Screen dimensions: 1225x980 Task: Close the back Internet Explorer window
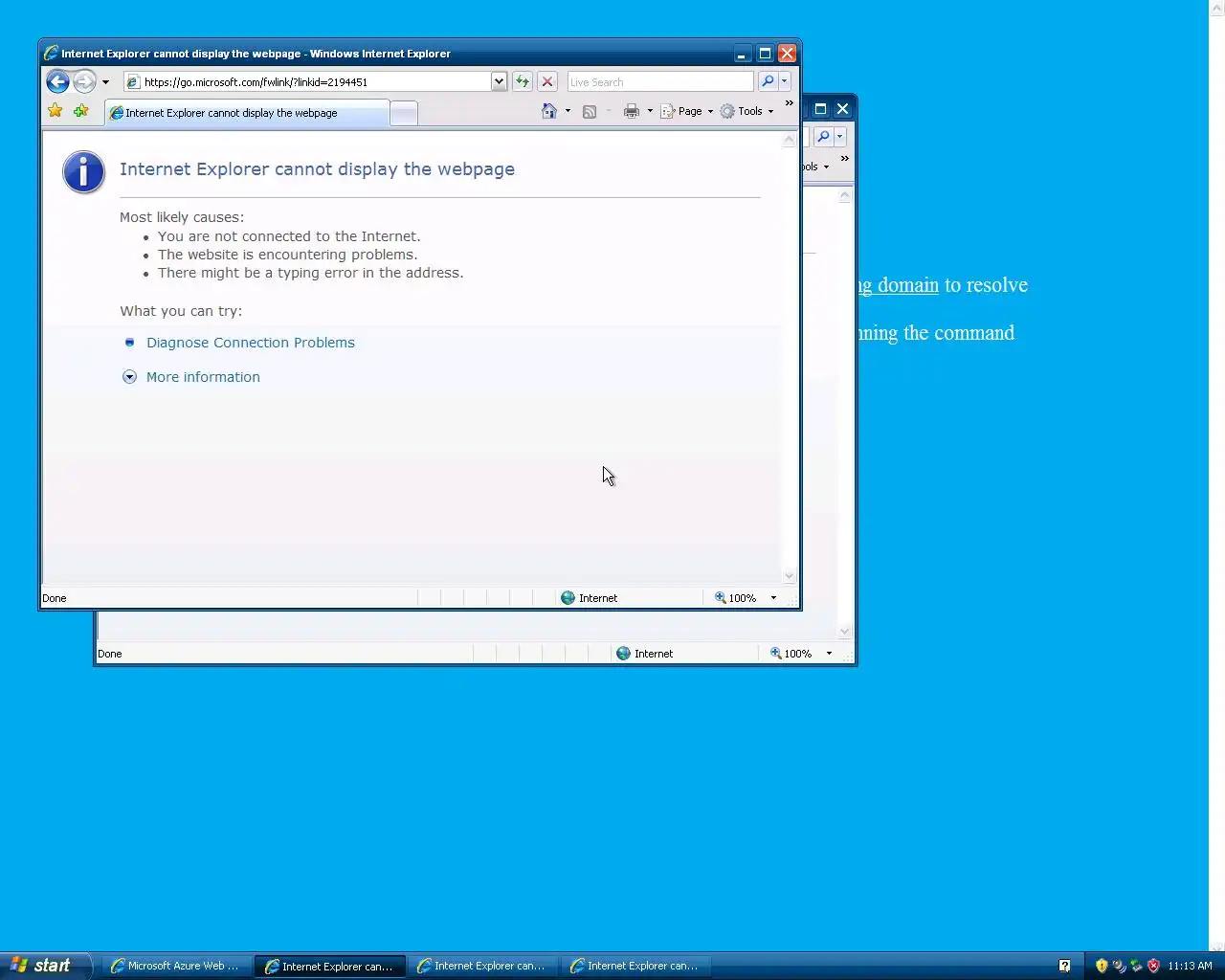(x=842, y=109)
